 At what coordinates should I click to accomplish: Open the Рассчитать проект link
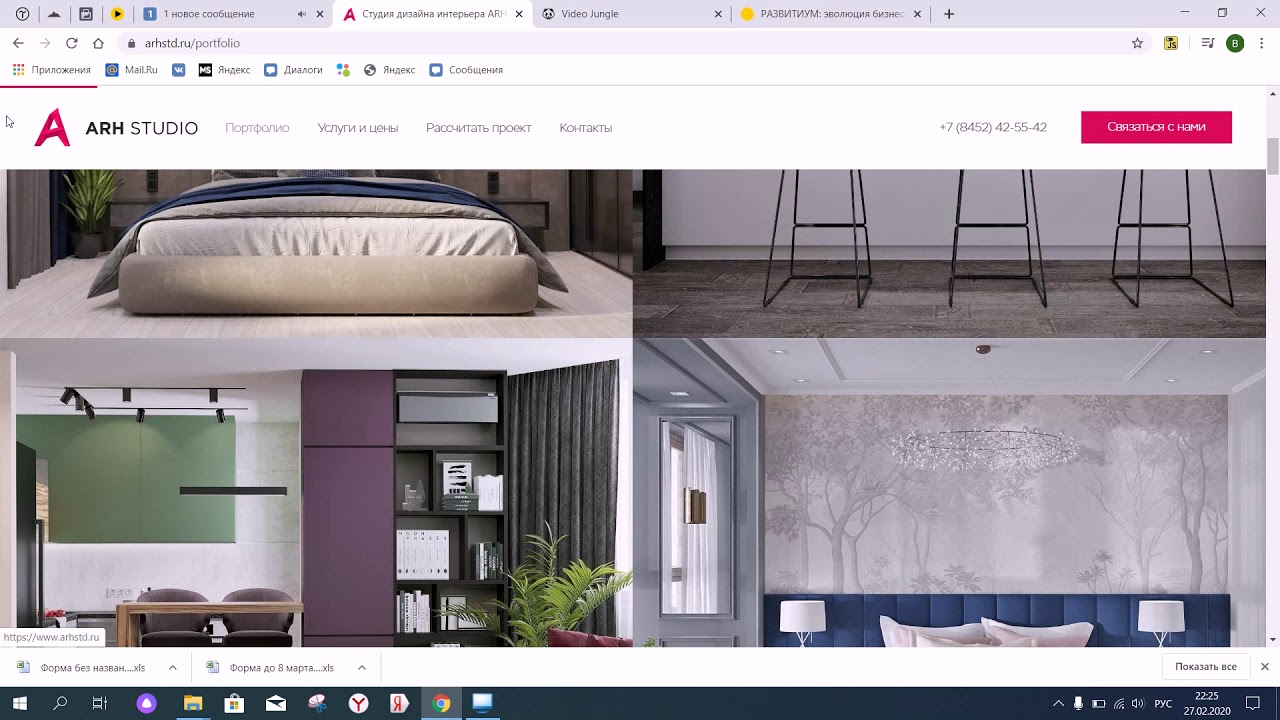pos(479,128)
